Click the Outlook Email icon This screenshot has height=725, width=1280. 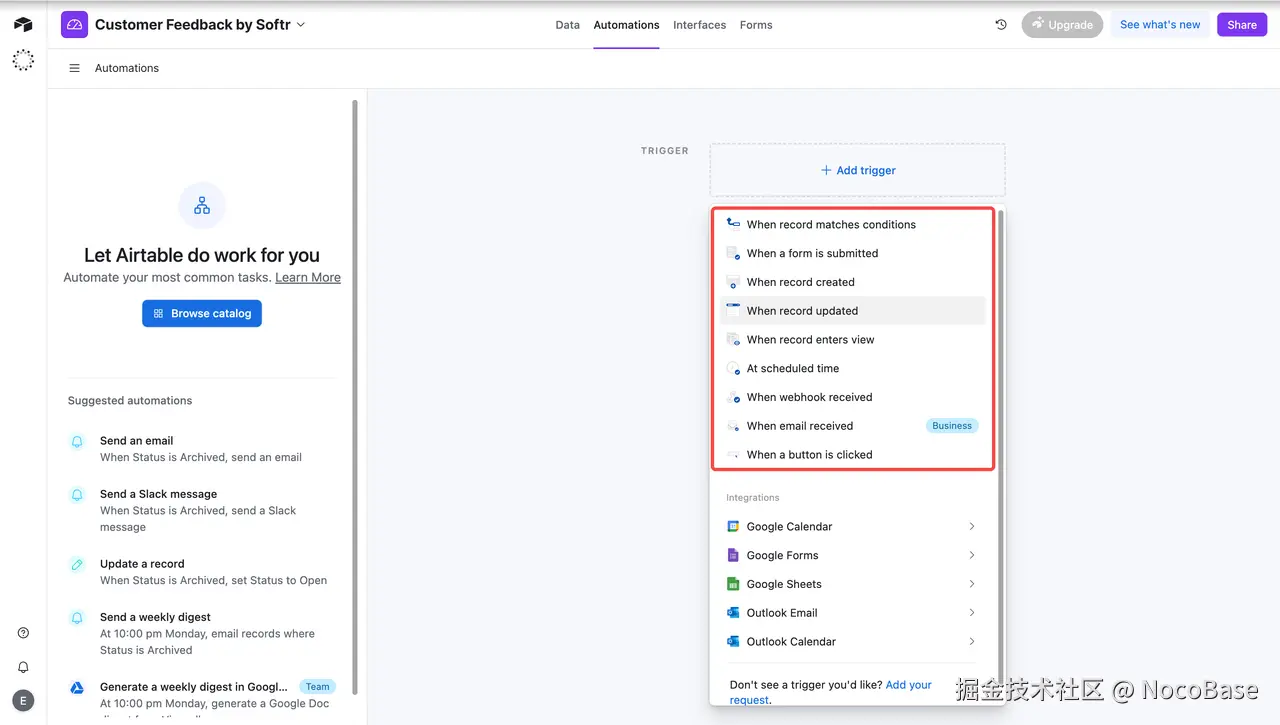733,613
